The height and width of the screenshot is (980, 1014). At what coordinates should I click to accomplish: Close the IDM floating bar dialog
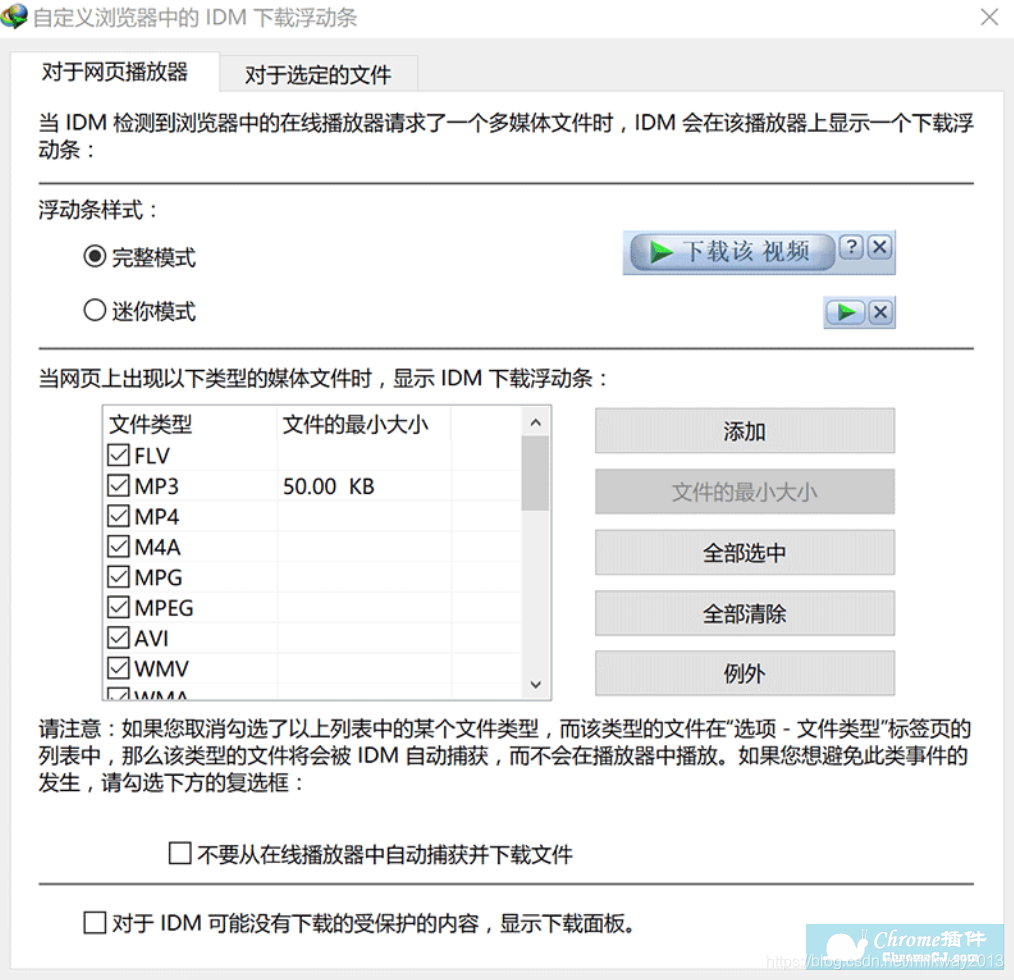coord(989,17)
